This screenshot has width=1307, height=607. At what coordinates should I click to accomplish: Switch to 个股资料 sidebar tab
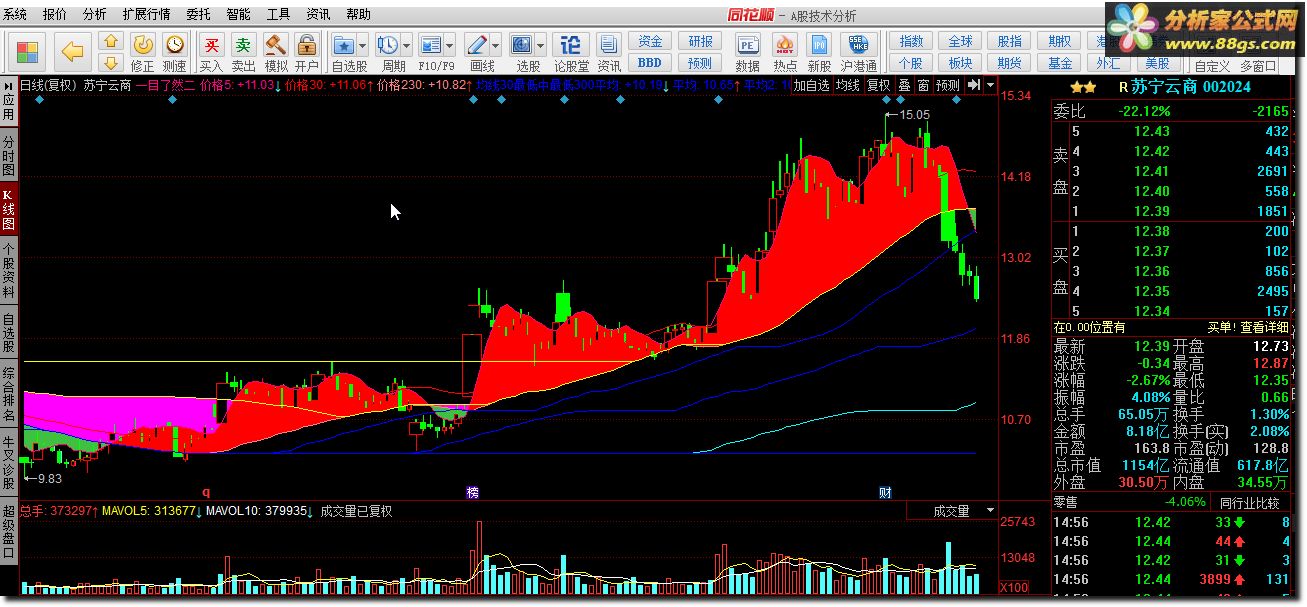click(x=8, y=271)
